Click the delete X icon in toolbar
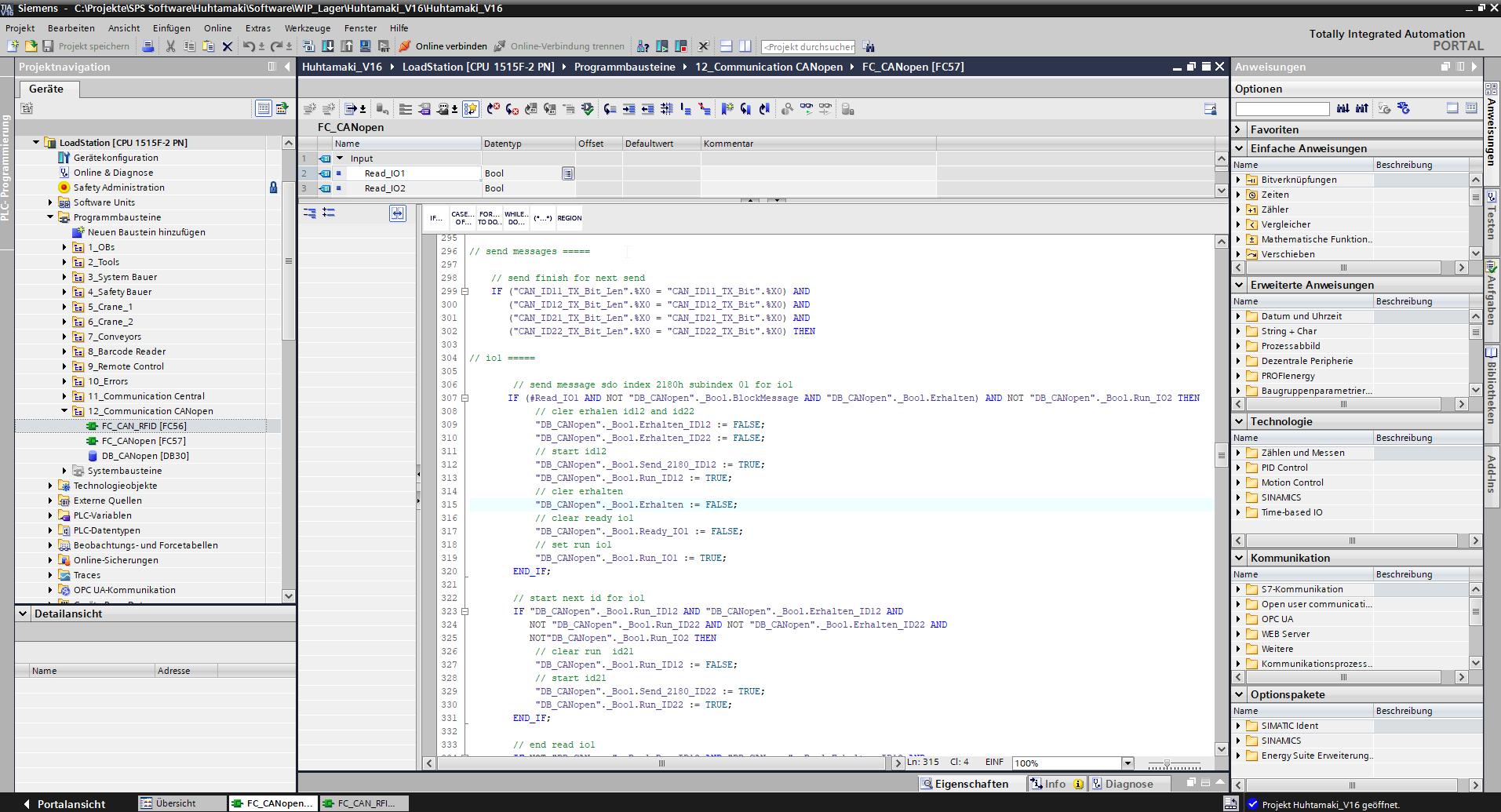Screen dimensions: 1501x812 [227, 46]
